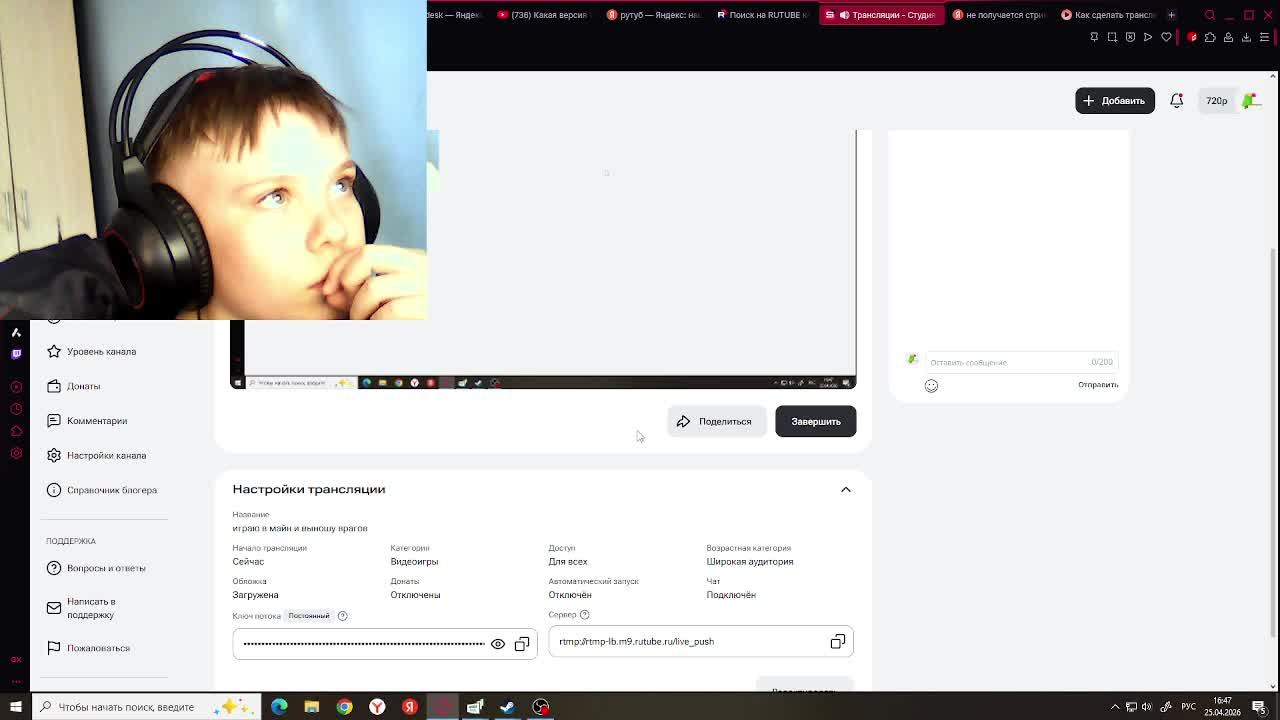Click the settings gear in browser sidebar

16,453
